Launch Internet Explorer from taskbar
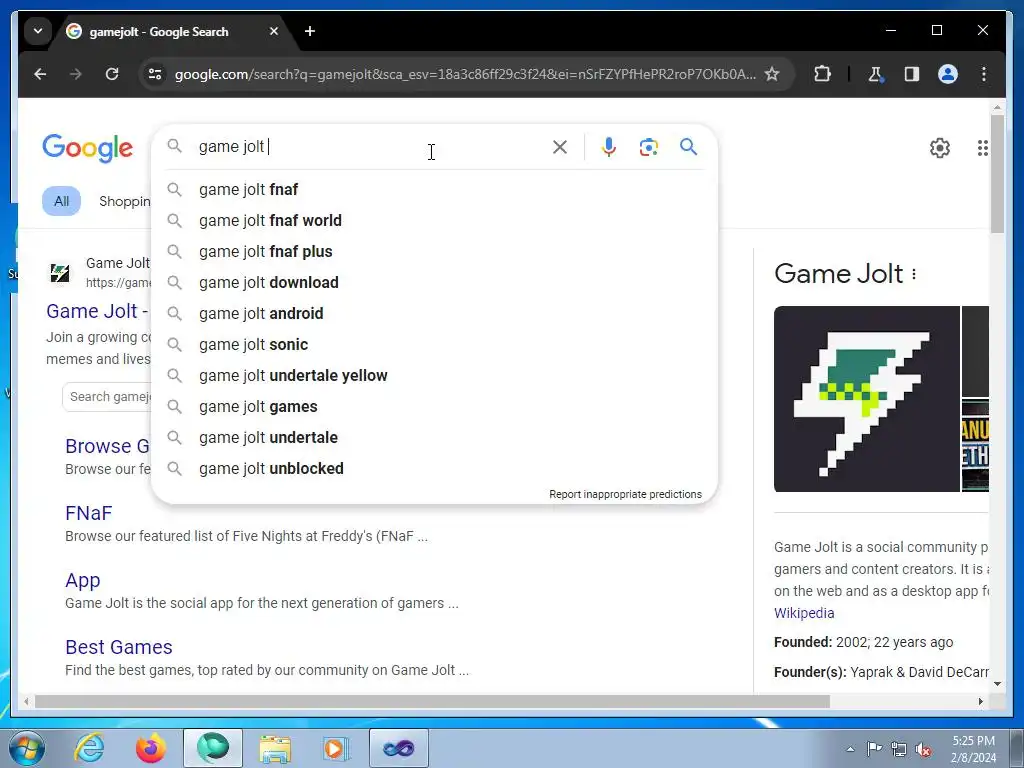Screen dimensions: 1024x768 [x=88, y=748]
